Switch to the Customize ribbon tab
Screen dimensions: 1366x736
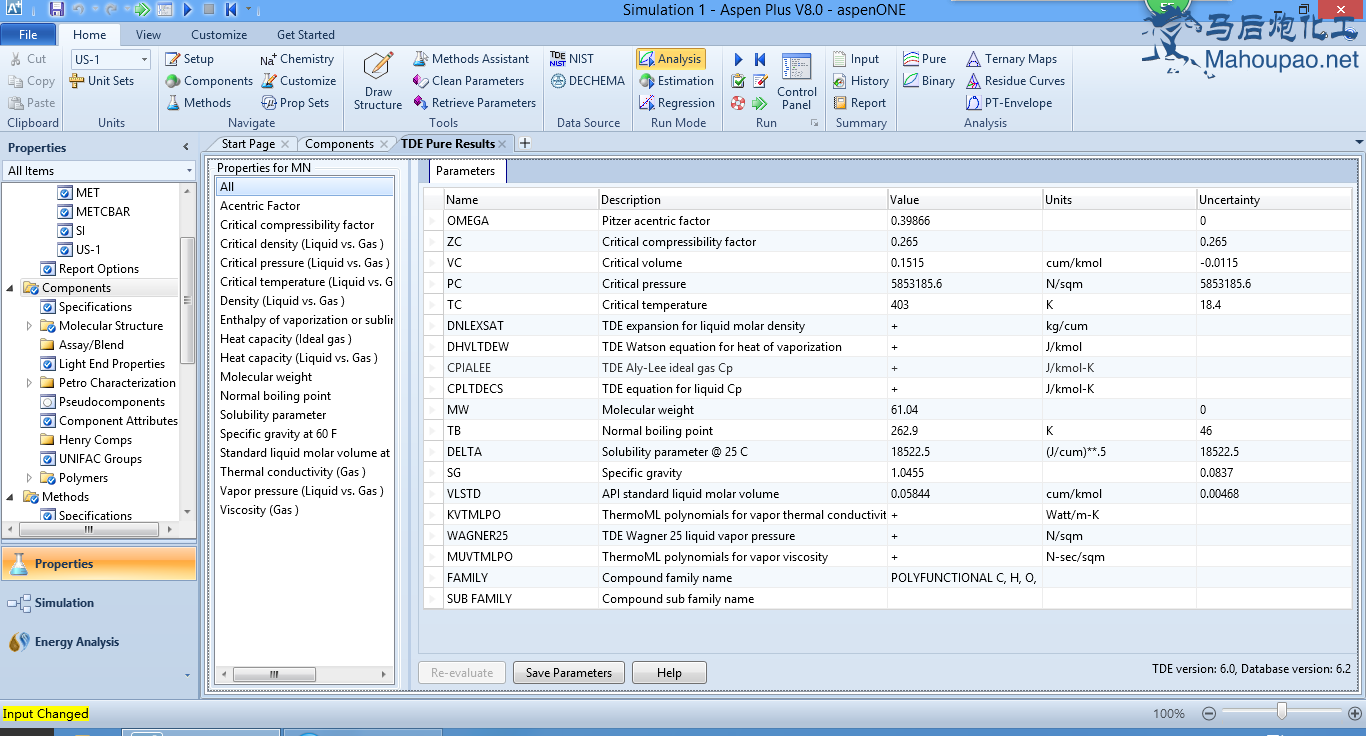coord(219,35)
